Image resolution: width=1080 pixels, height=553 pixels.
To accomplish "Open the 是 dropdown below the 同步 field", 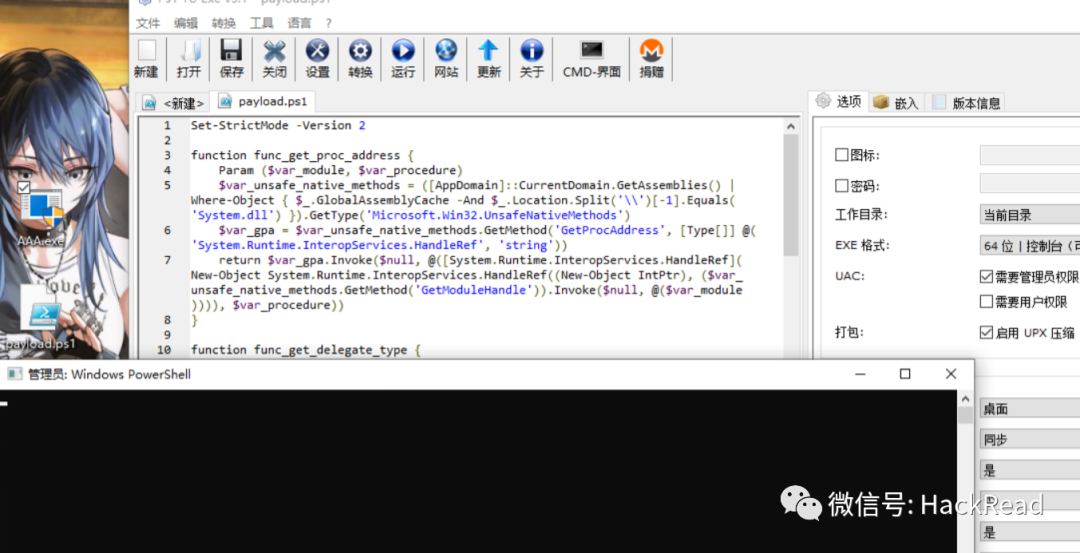I will [x=1030, y=470].
